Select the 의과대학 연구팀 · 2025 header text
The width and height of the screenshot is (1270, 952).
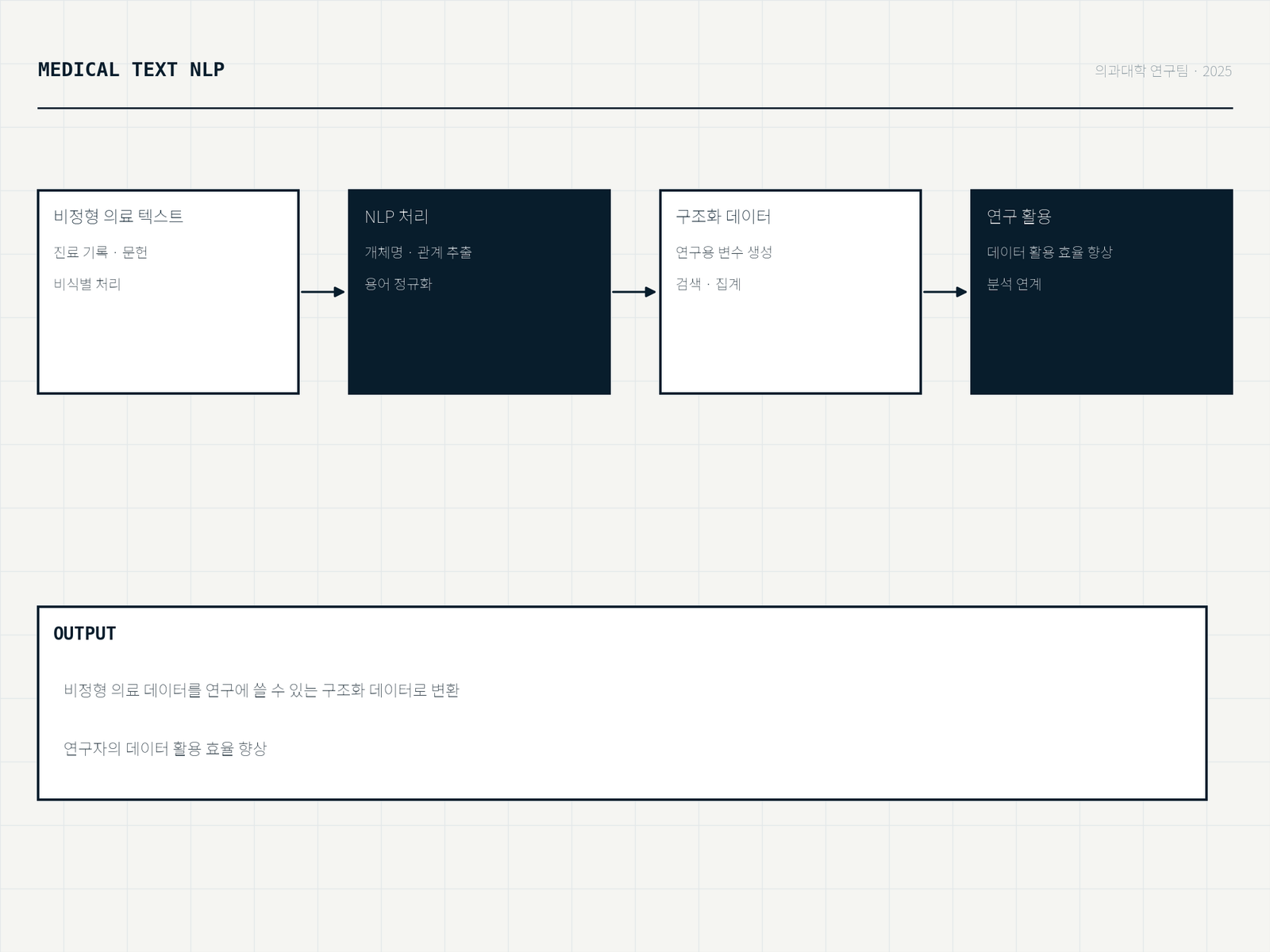click(x=1163, y=71)
